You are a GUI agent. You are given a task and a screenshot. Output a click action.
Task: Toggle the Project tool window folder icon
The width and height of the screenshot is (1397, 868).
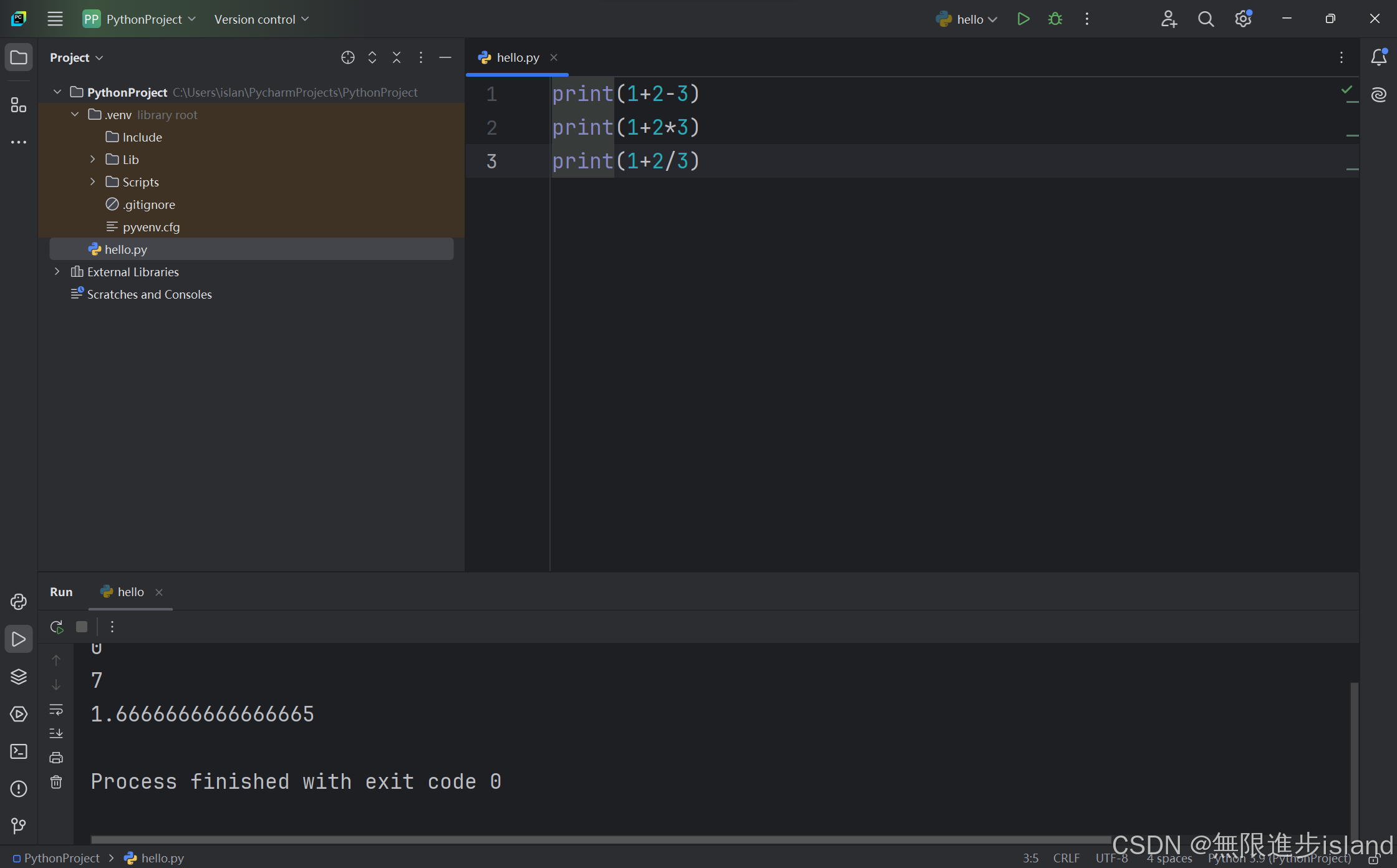(19, 57)
